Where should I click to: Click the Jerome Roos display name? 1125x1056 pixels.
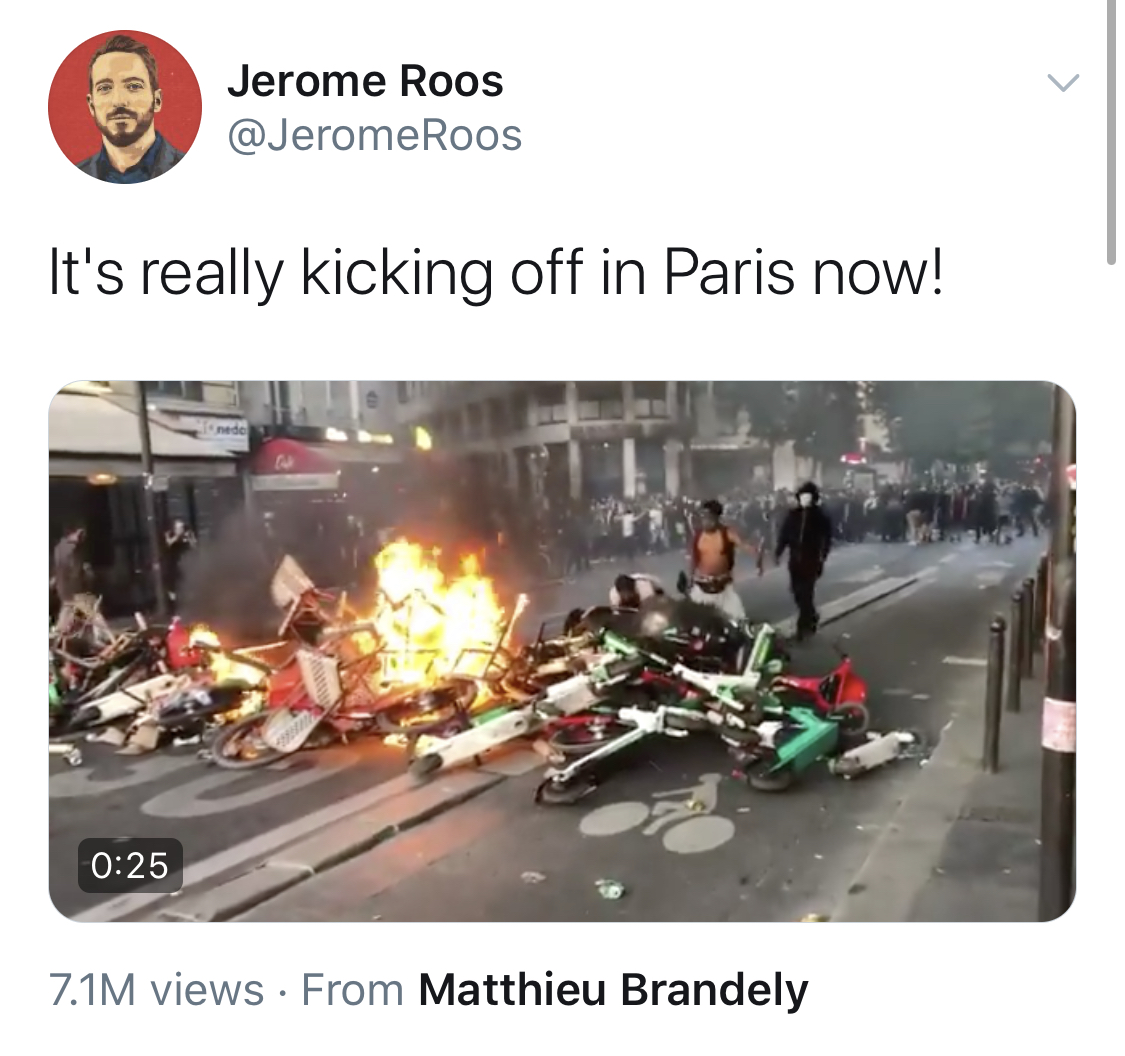(x=365, y=80)
